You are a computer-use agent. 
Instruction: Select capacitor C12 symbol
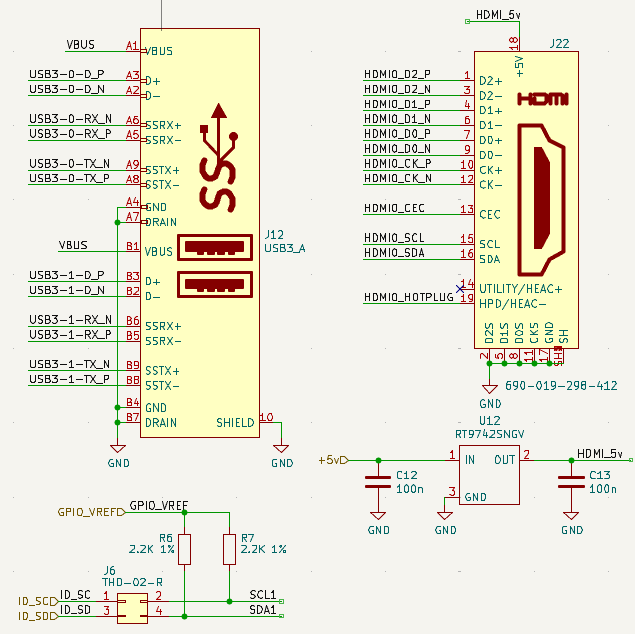[x=378, y=482]
